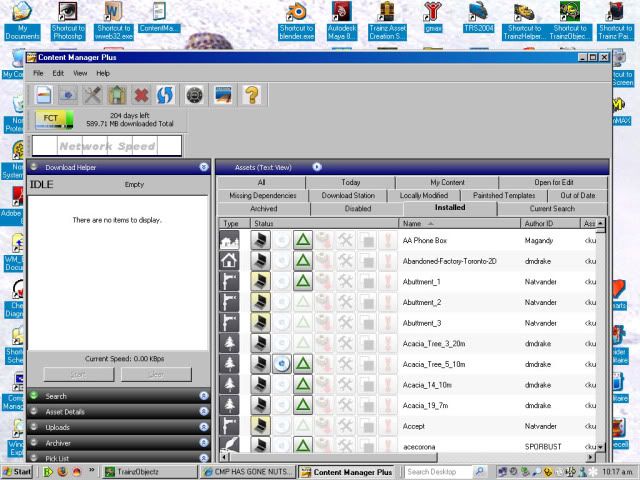Click green triangle status icon for AA Phone Box

pyautogui.click(x=302, y=241)
